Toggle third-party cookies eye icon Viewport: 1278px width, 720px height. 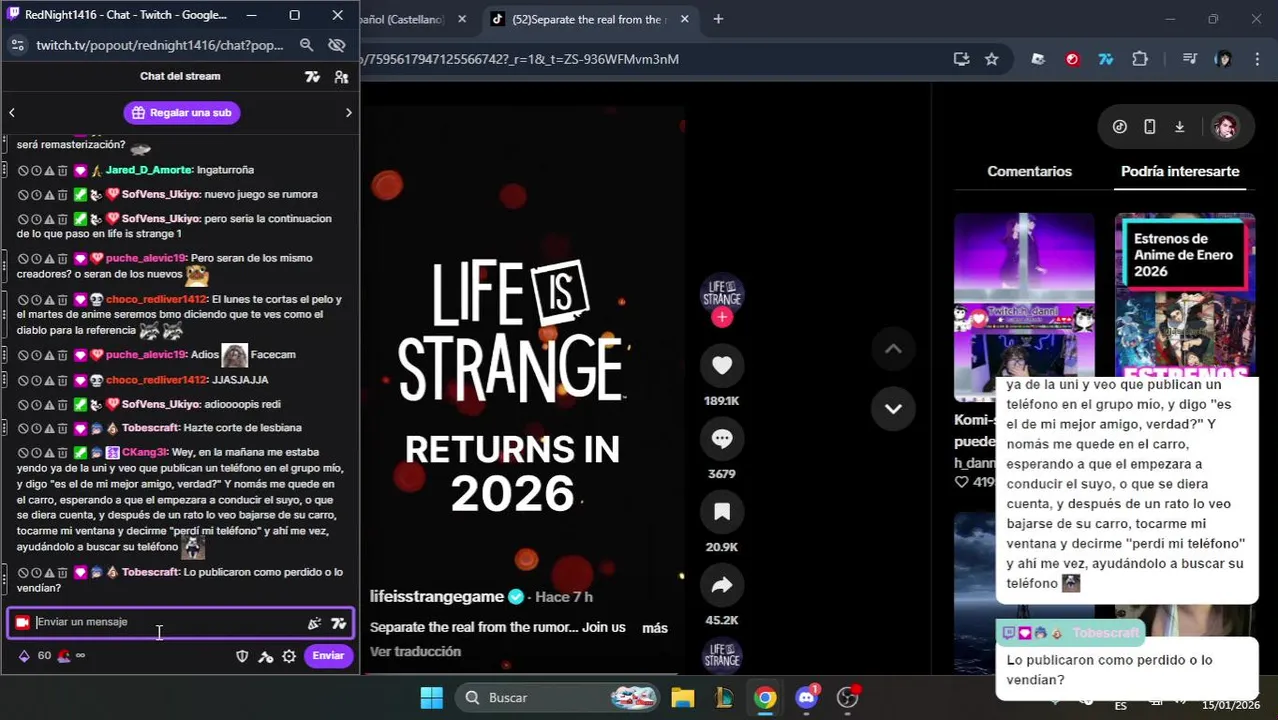[x=337, y=45]
